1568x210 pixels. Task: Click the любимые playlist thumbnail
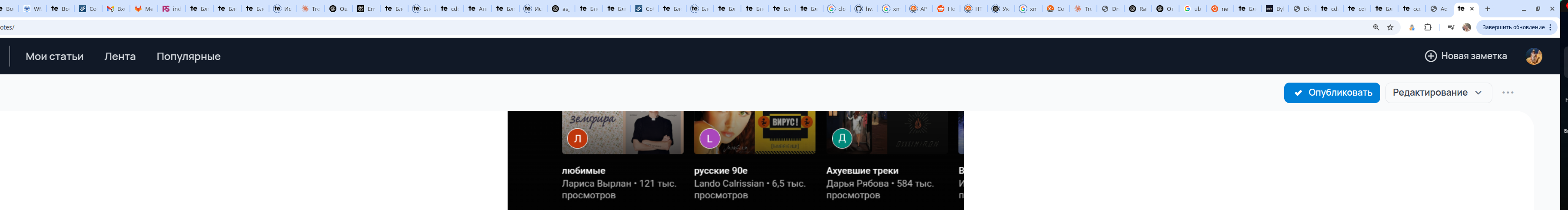click(622, 132)
